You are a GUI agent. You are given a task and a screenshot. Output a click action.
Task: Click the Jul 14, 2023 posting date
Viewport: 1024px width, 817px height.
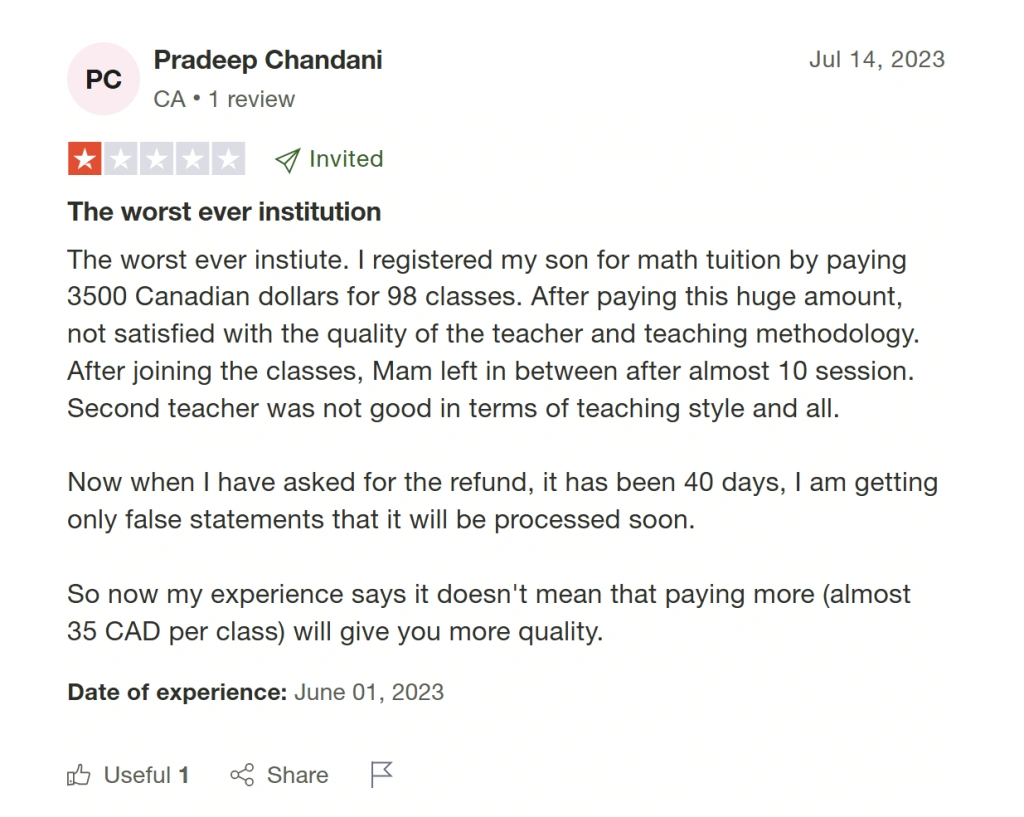877,60
